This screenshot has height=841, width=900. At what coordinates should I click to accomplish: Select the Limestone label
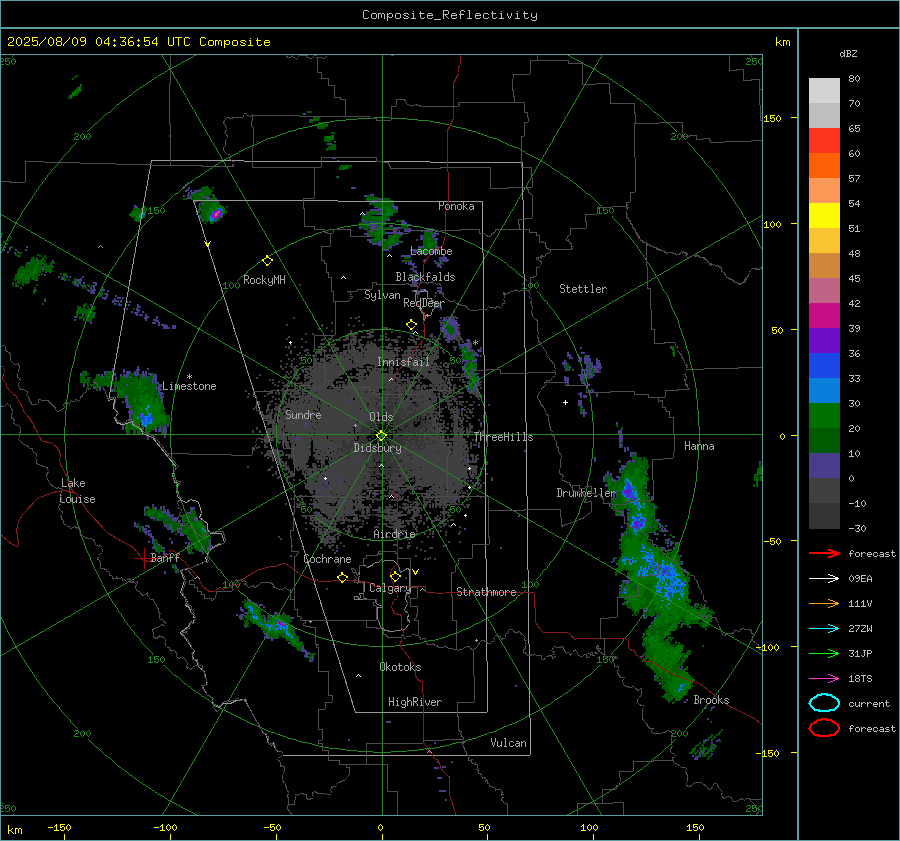tap(189, 386)
